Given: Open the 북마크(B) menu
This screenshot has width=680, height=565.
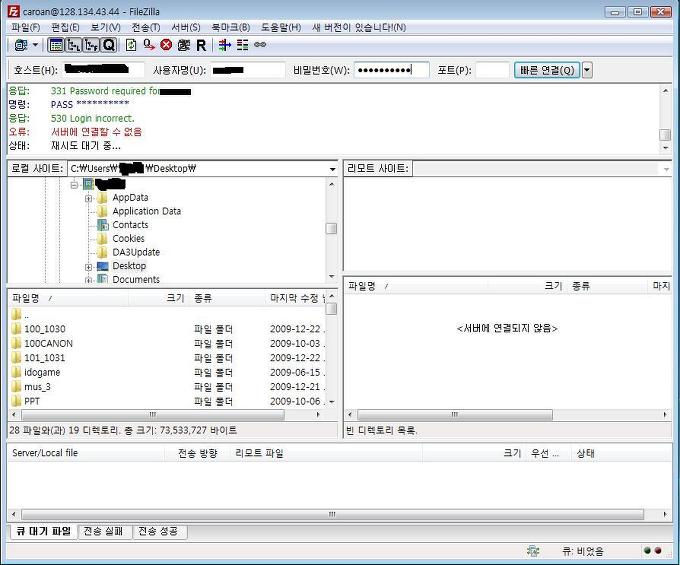Looking at the screenshot, I should click(231, 27).
